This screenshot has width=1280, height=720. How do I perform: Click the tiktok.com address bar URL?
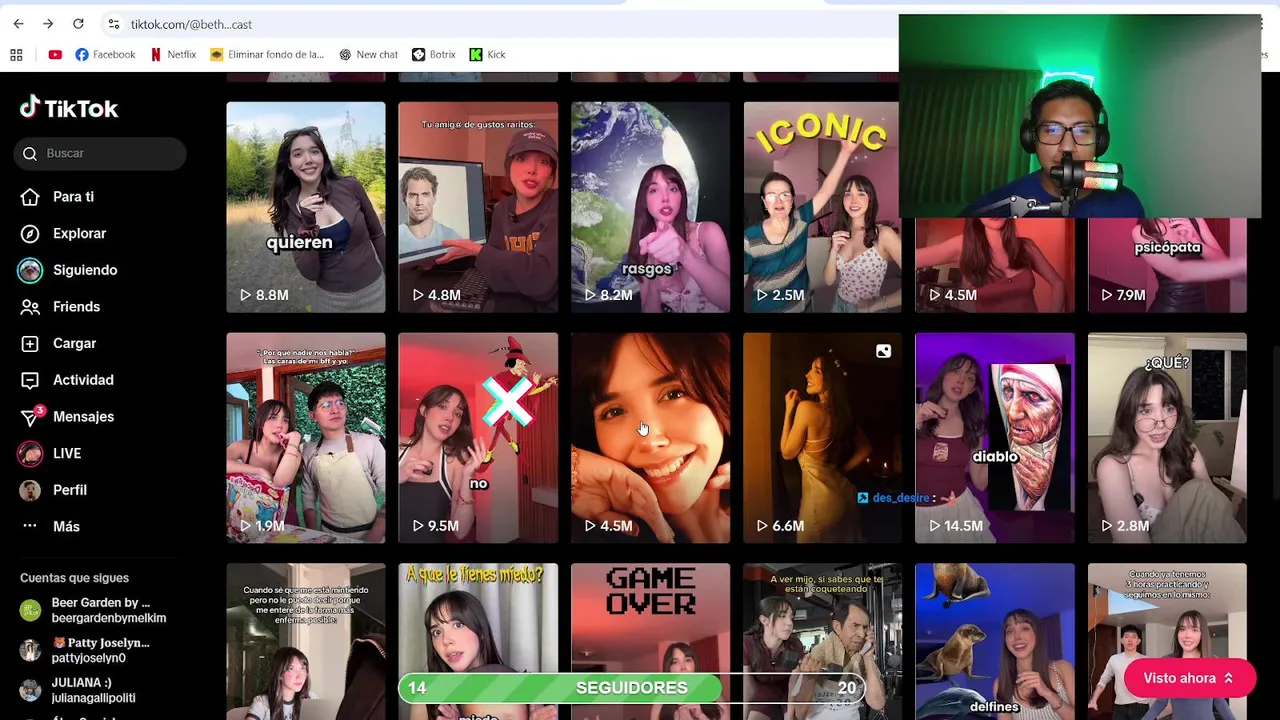click(191, 24)
